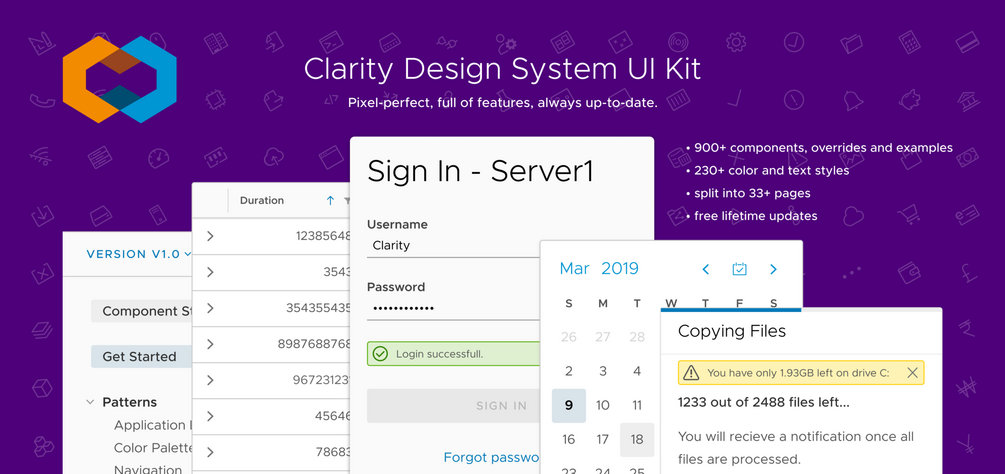
Task: Dismiss the drive space warning alert
Action: tap(912, 372)
